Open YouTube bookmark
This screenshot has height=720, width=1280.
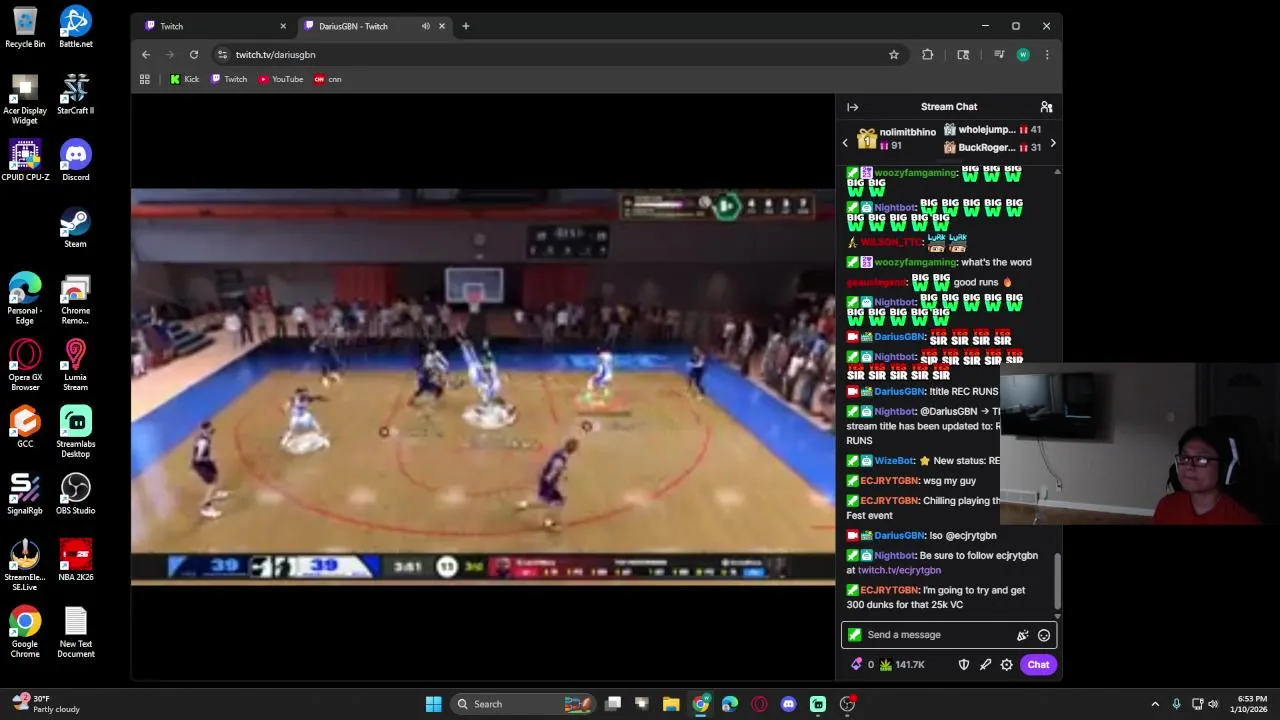pyautogui.click(x=281, y=79)
